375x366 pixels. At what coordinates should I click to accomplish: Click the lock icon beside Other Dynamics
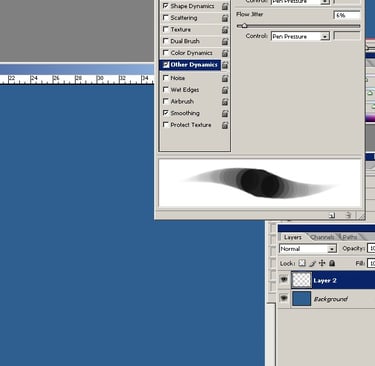click(x=225, y=65)
